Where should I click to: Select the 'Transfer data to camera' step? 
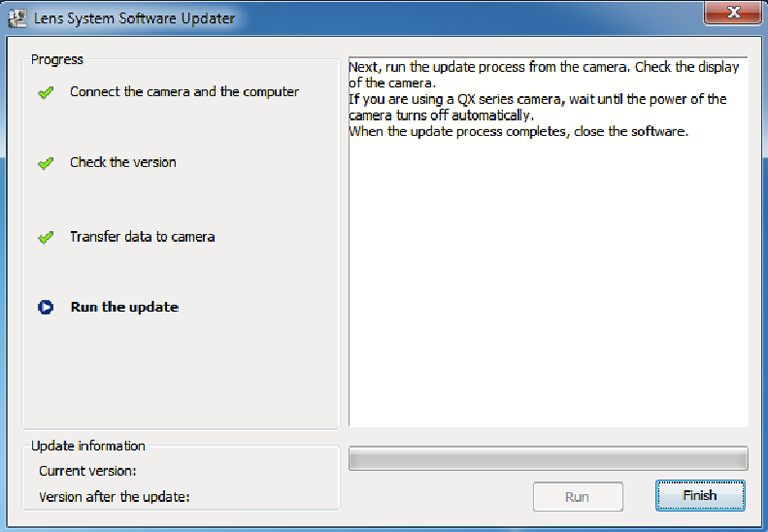[x=142, y=237]
